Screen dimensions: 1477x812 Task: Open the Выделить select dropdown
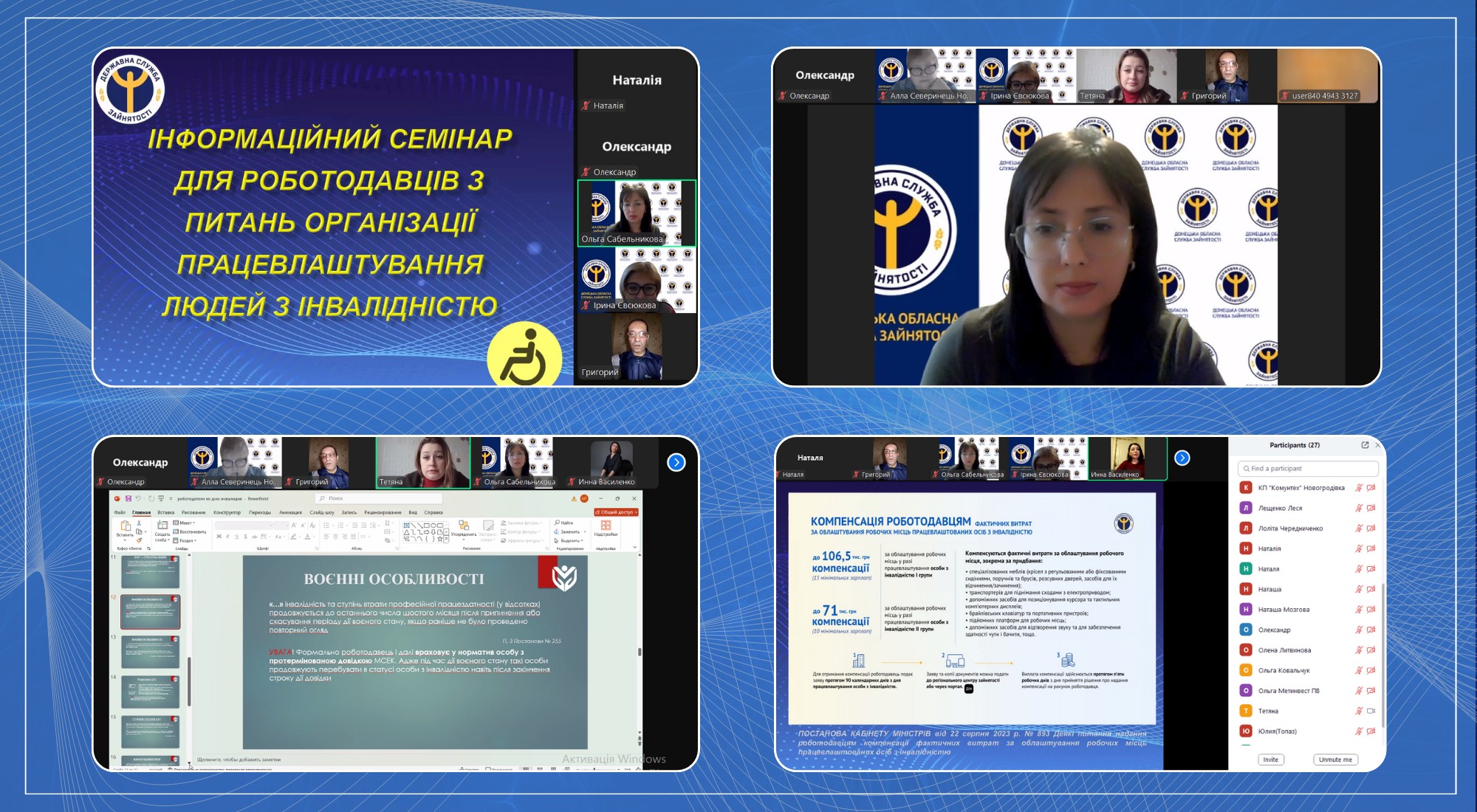pos(569,540)
